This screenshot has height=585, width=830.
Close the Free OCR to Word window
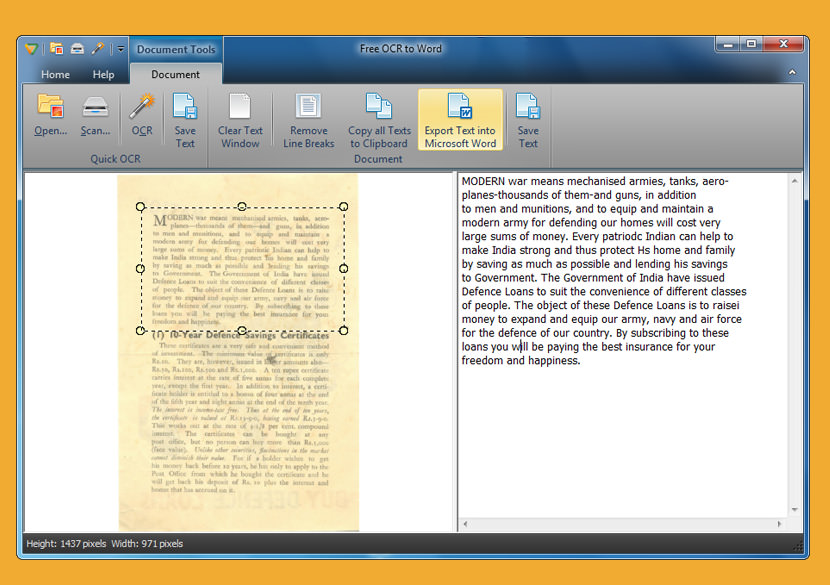[784, 44]
